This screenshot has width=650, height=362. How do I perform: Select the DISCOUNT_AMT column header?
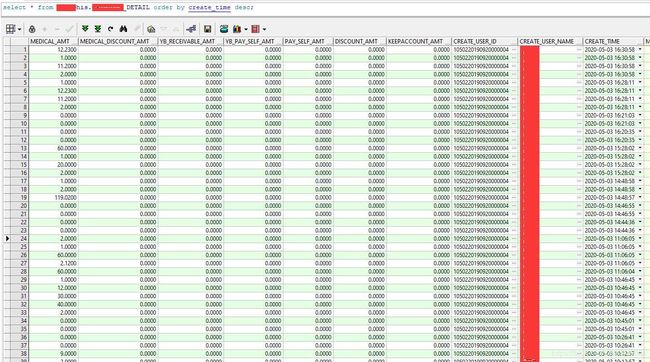tap(360, 41)
